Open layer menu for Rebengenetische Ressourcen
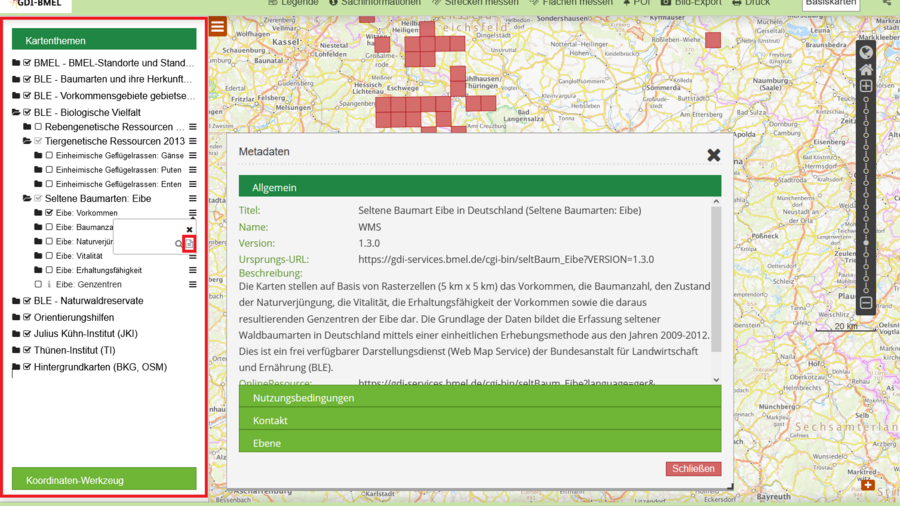 click(x=193, y=127)
